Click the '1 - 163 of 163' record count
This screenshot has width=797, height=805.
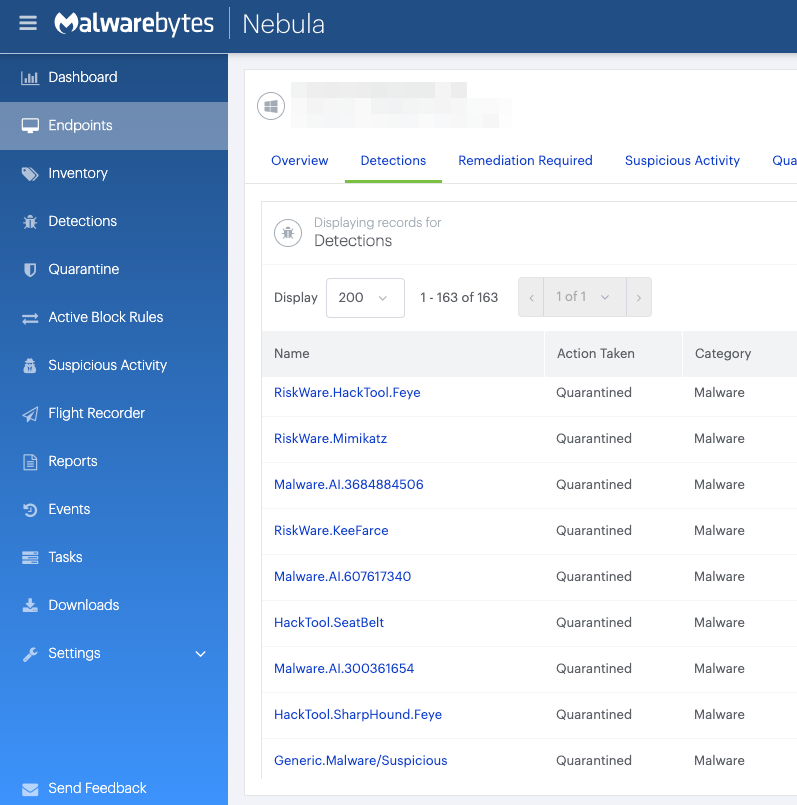pyautogui.click(x=459, y=298)
